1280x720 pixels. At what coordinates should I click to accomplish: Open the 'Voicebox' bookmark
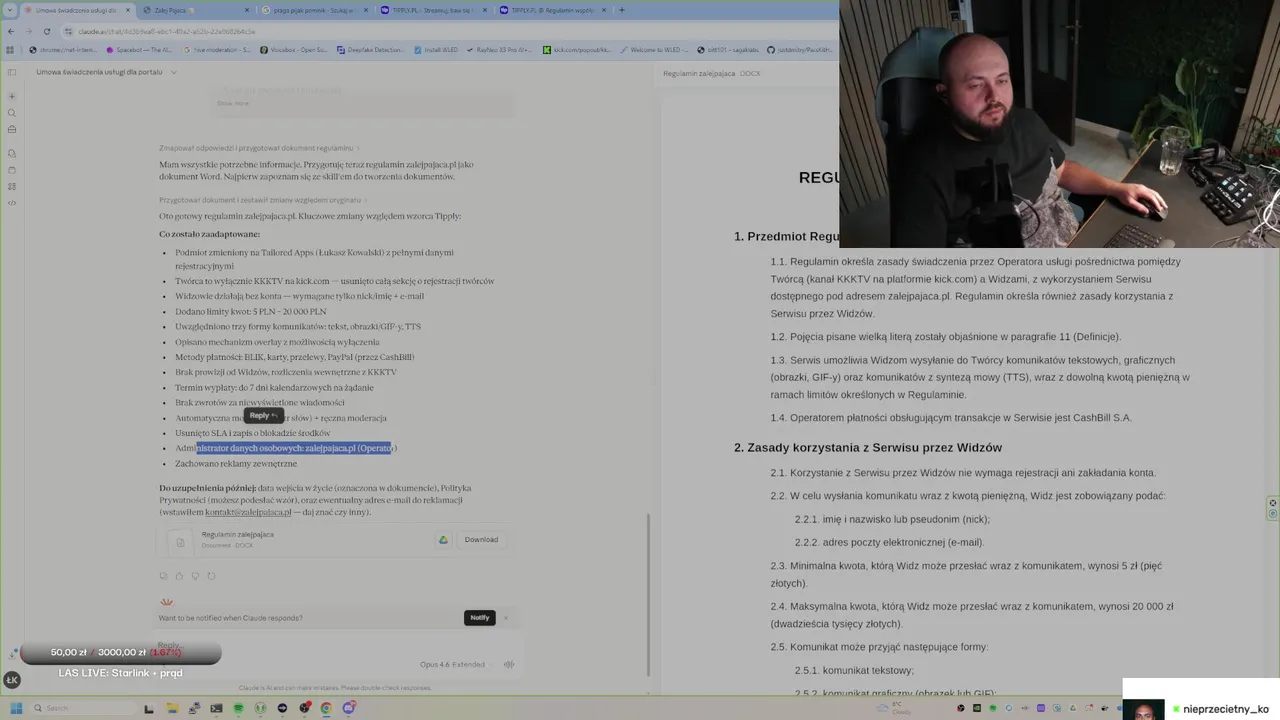coord(294,49)
